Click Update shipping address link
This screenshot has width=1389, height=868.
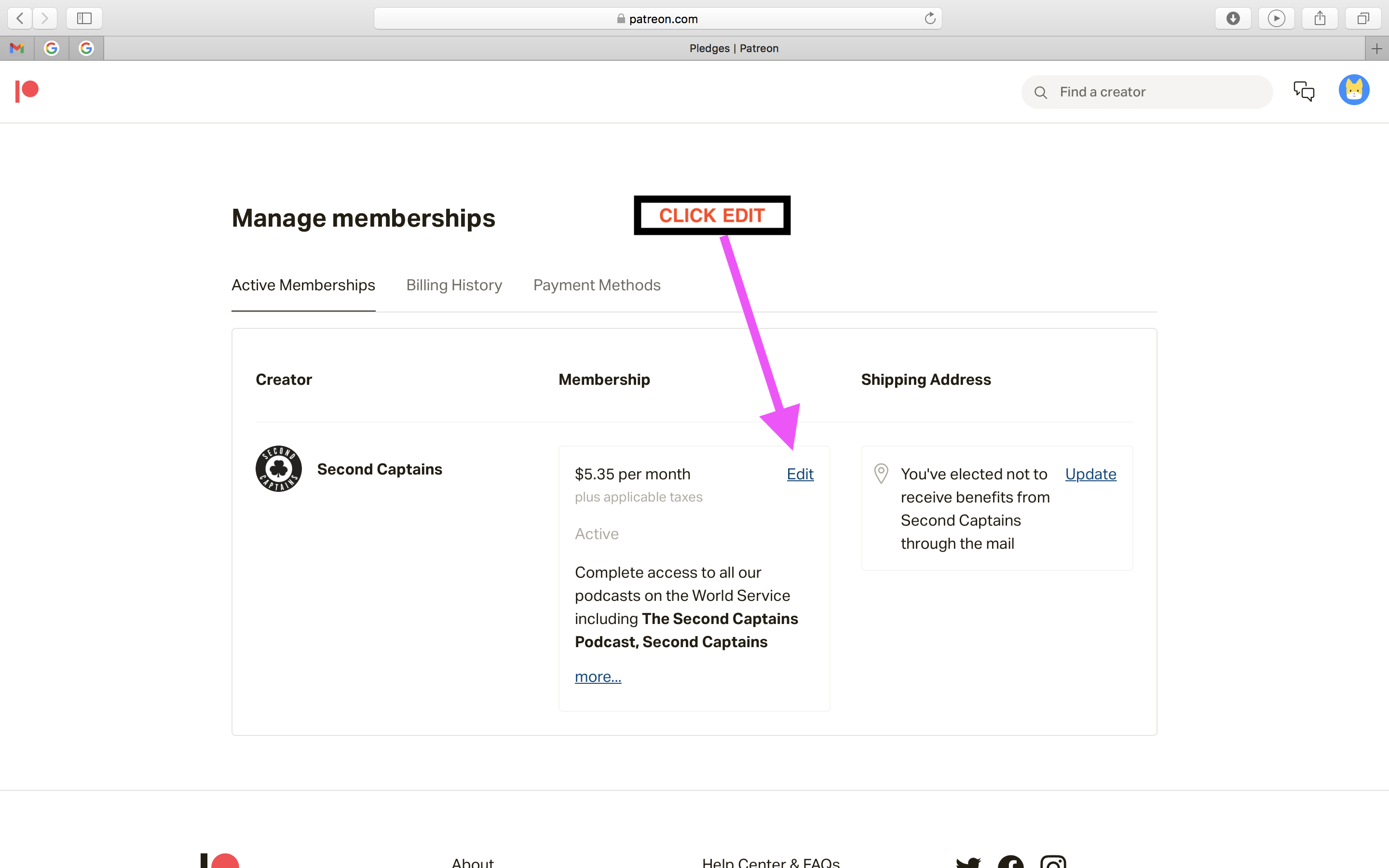pos(1090,474)
